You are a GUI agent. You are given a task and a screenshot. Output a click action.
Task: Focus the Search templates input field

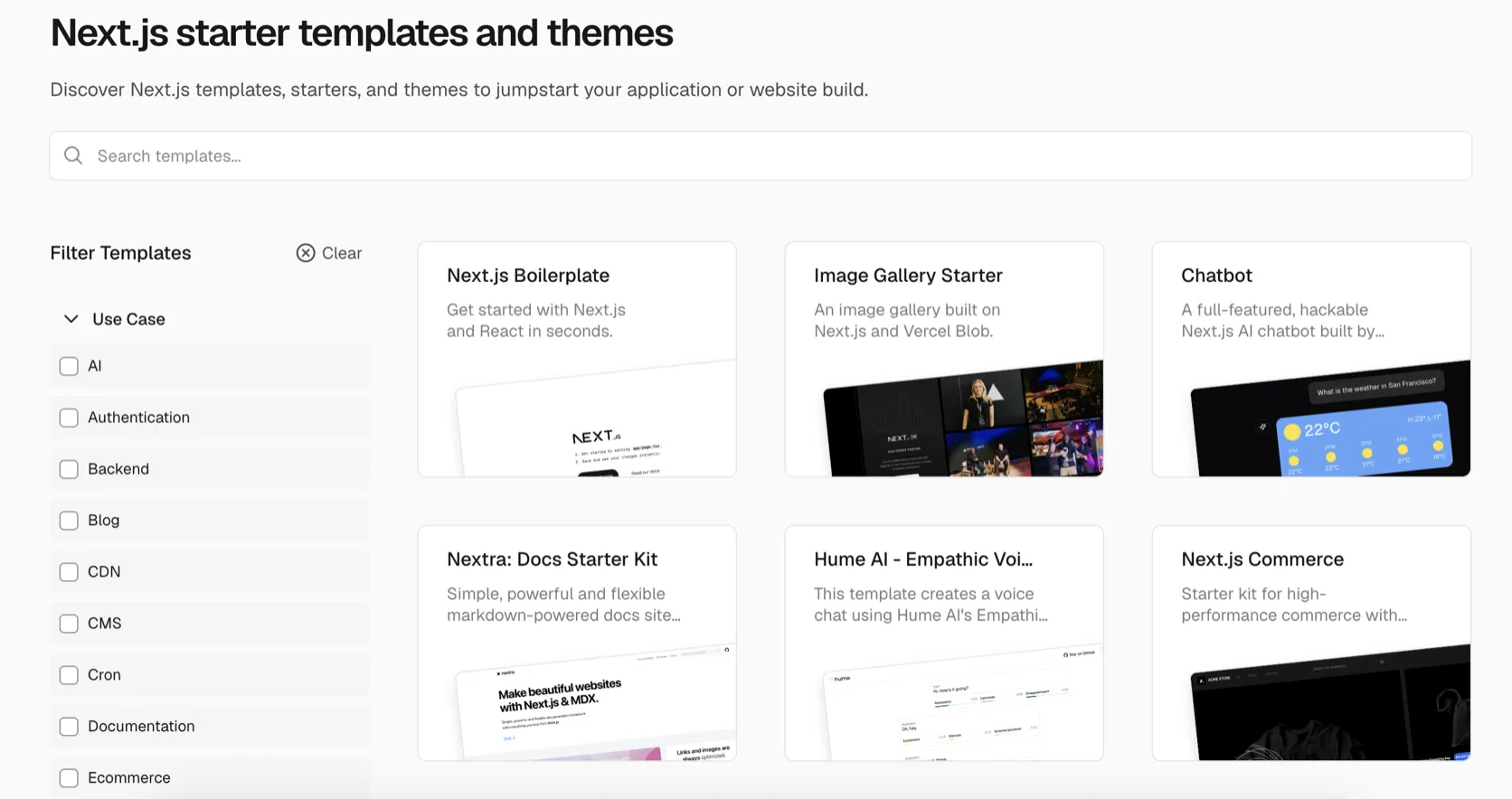click(761, 155)
